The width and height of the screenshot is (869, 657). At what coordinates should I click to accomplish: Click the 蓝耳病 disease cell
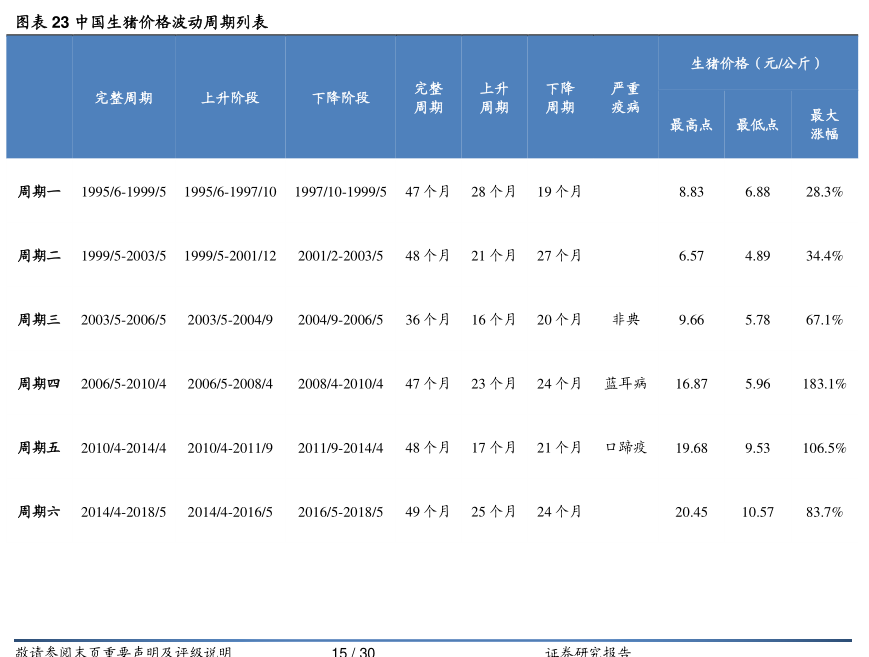coord(625,384)
